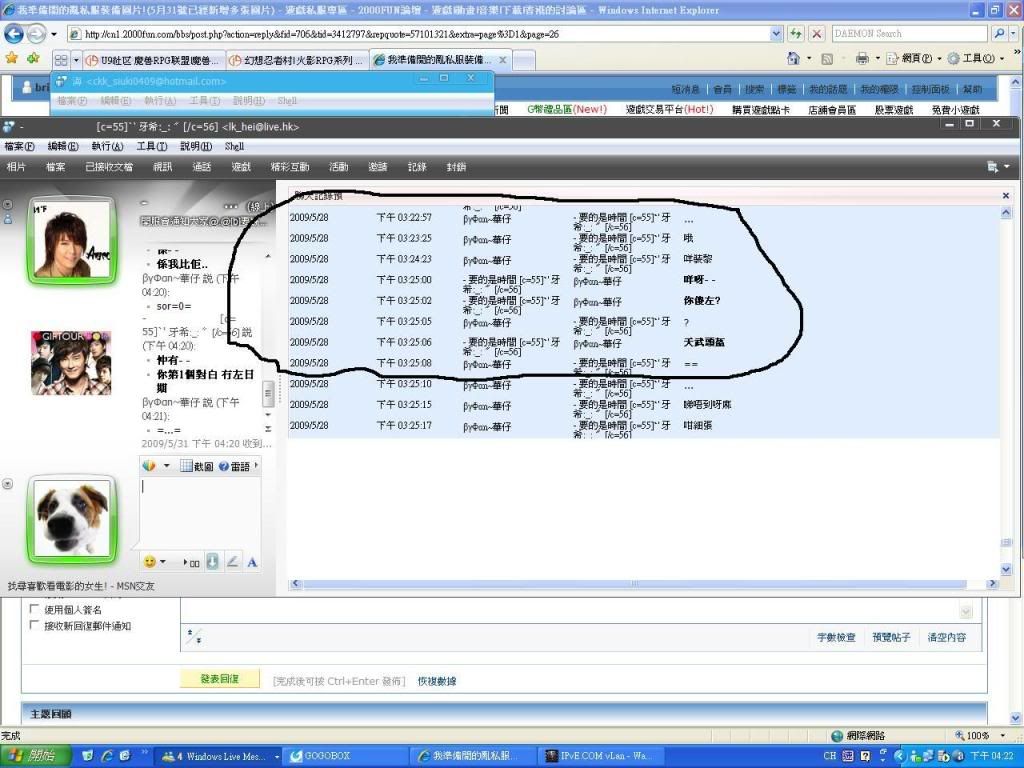The height and width of the screenshot is (768, 1024).
Task: Tick the 接收新回復郵件通知 checkbox
Action: [x=35, y=626]
